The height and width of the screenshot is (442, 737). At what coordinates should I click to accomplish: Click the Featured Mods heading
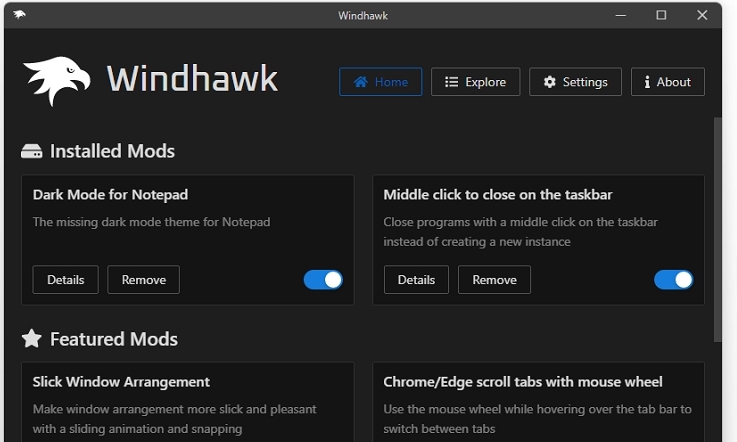[114, 339]
